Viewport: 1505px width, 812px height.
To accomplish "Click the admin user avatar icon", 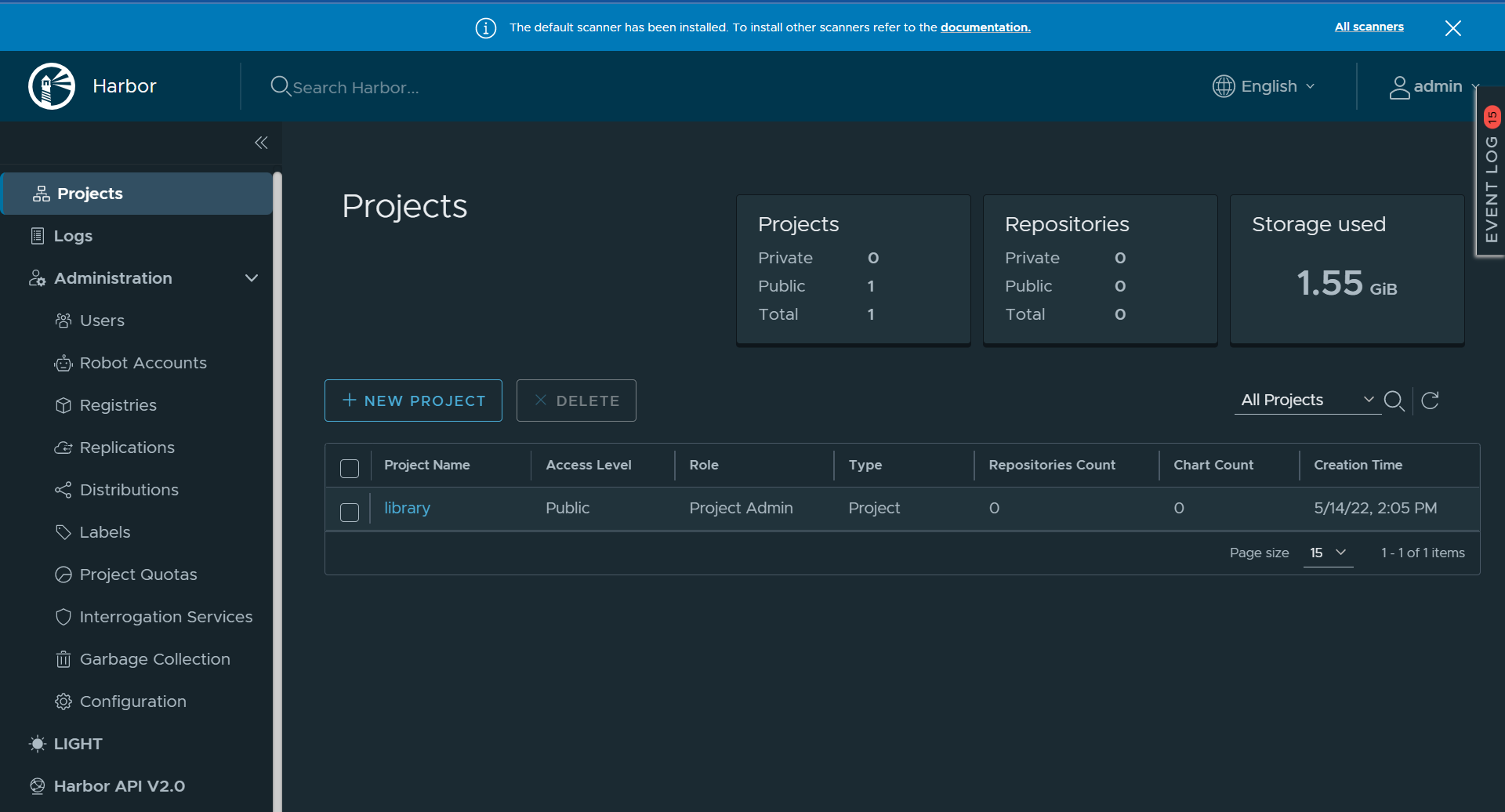I will pos(1399,87).
